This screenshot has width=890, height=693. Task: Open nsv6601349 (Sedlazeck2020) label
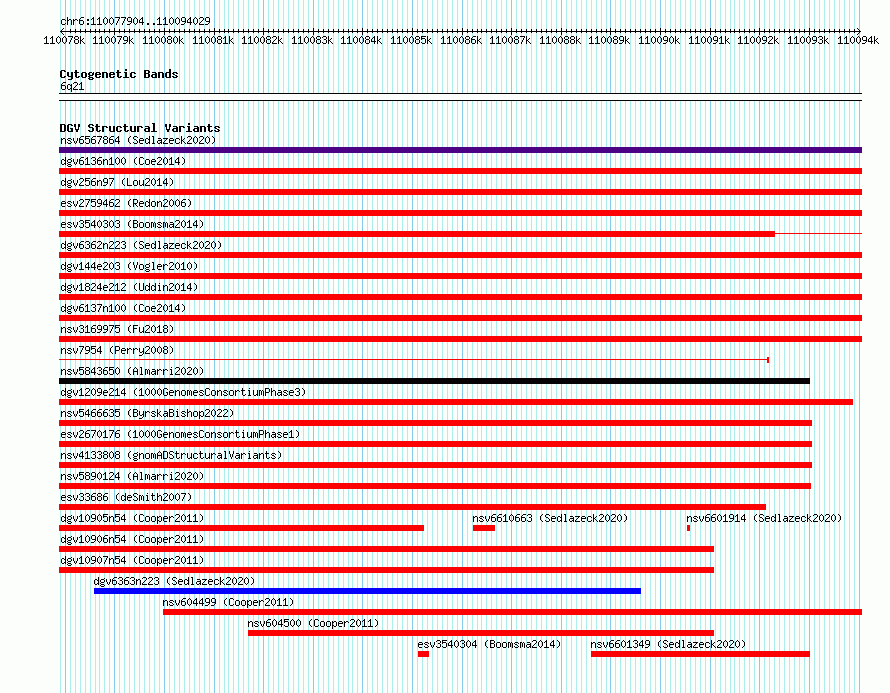click(668, 644)
